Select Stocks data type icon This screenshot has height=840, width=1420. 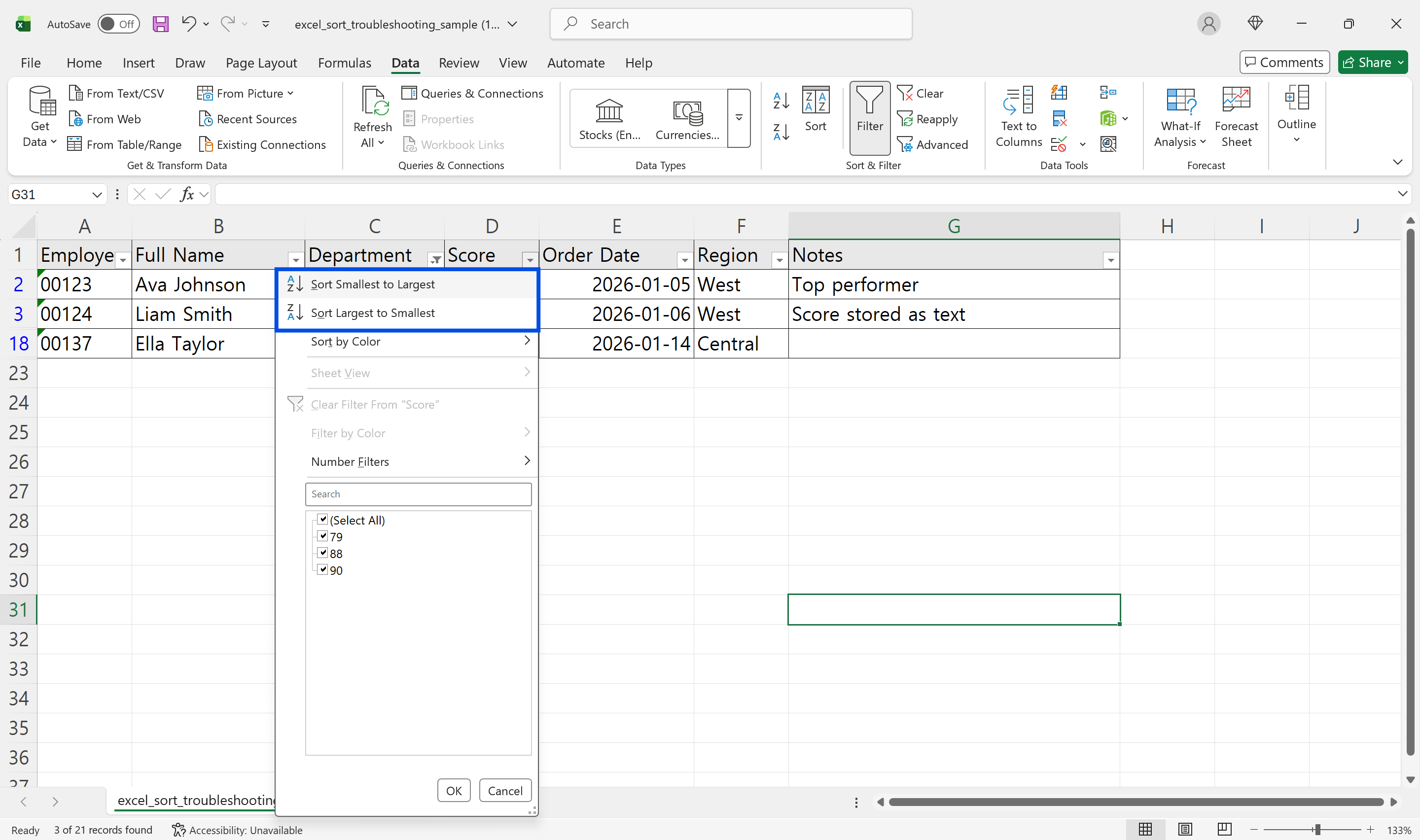(x=609, y=111)
